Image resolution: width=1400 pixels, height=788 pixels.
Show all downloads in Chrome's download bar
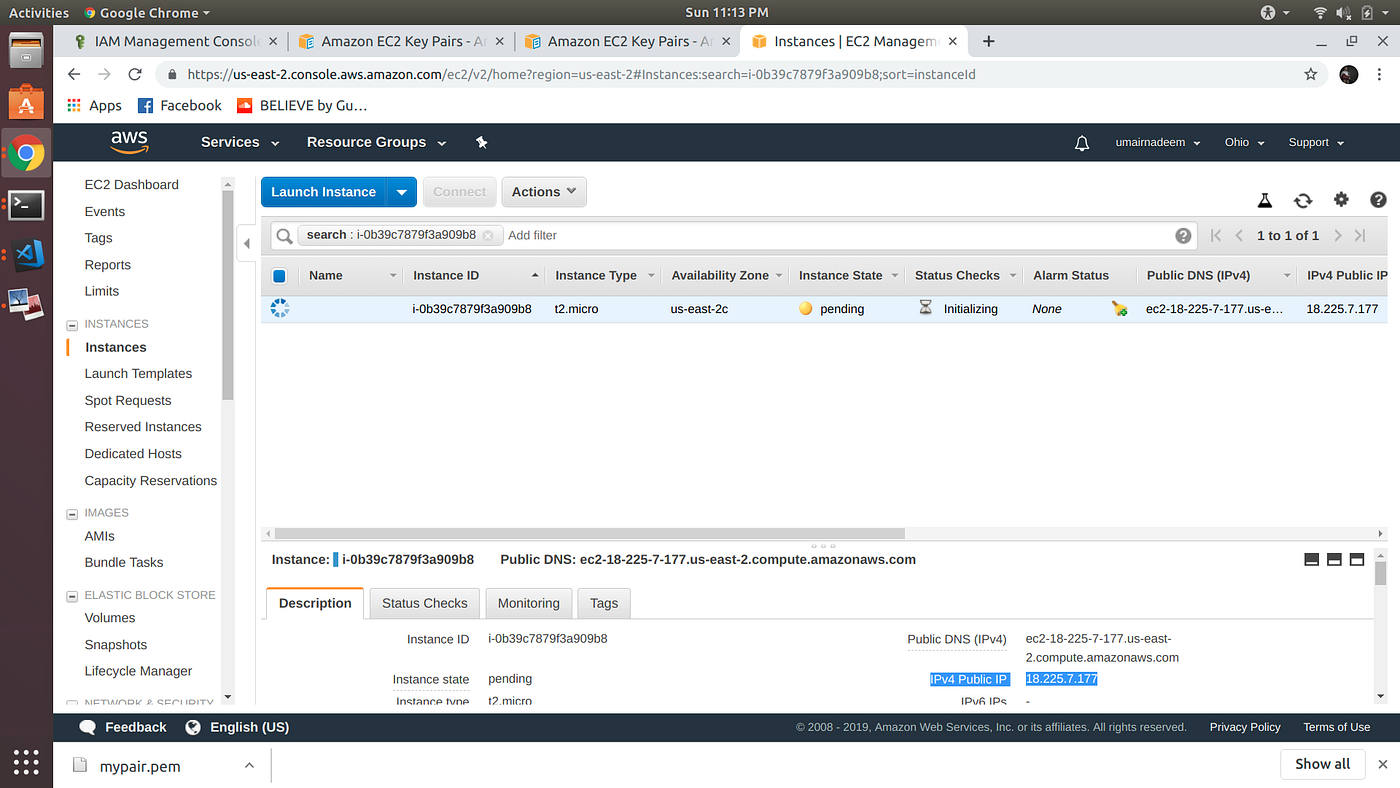pos(1322,763)
